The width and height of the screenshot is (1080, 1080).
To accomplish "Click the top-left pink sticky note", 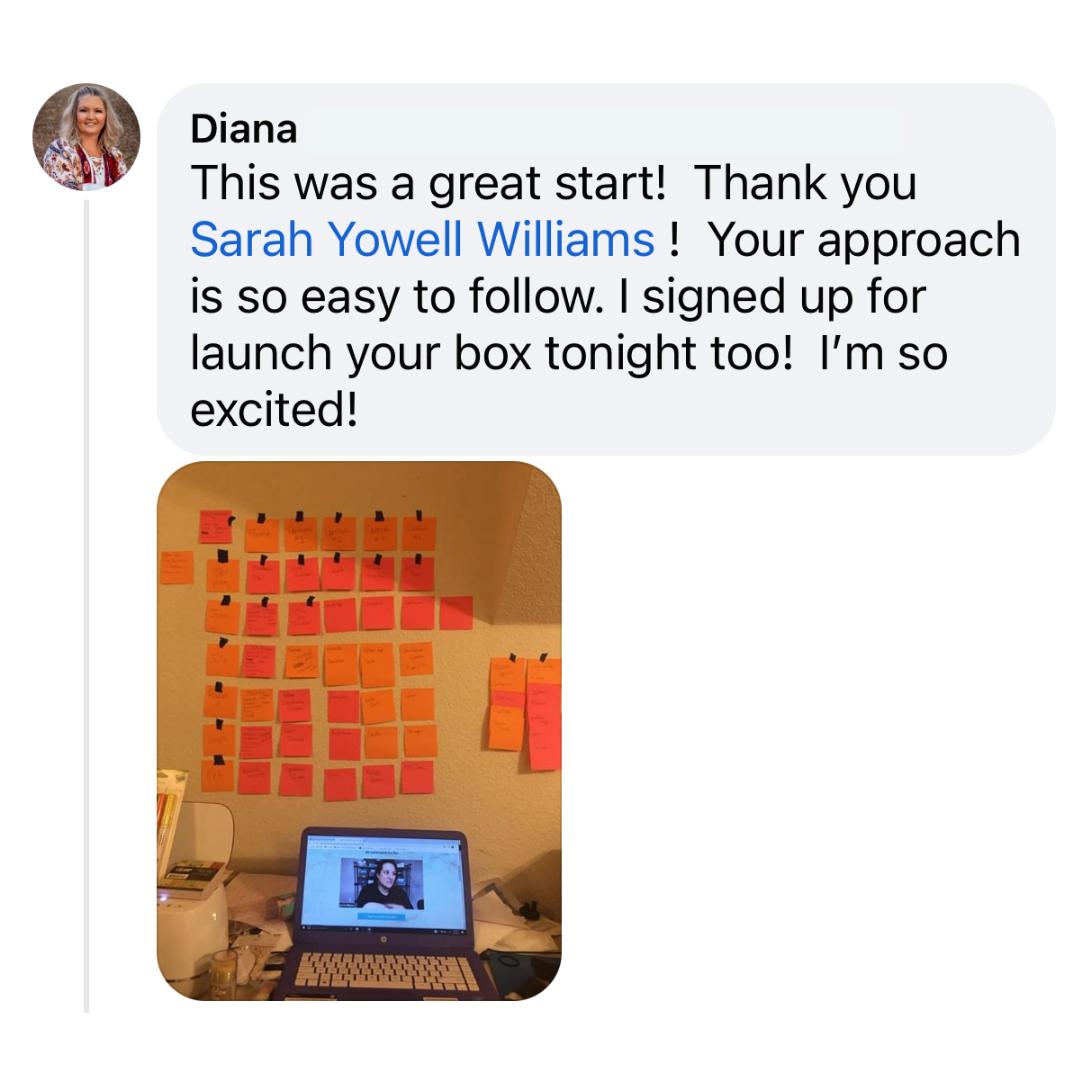I will 216,527.
